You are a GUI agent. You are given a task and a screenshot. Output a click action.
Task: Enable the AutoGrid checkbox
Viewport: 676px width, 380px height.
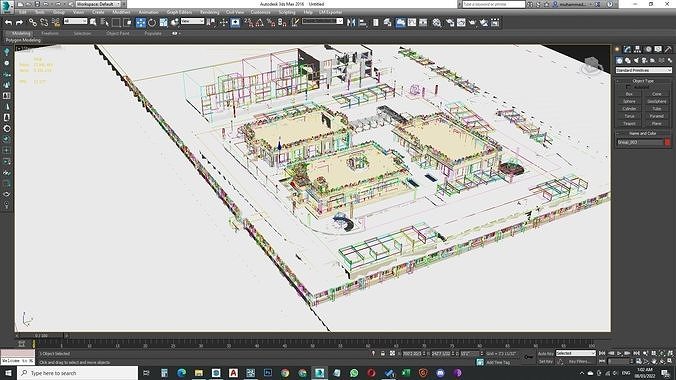(x=628, y=87)
